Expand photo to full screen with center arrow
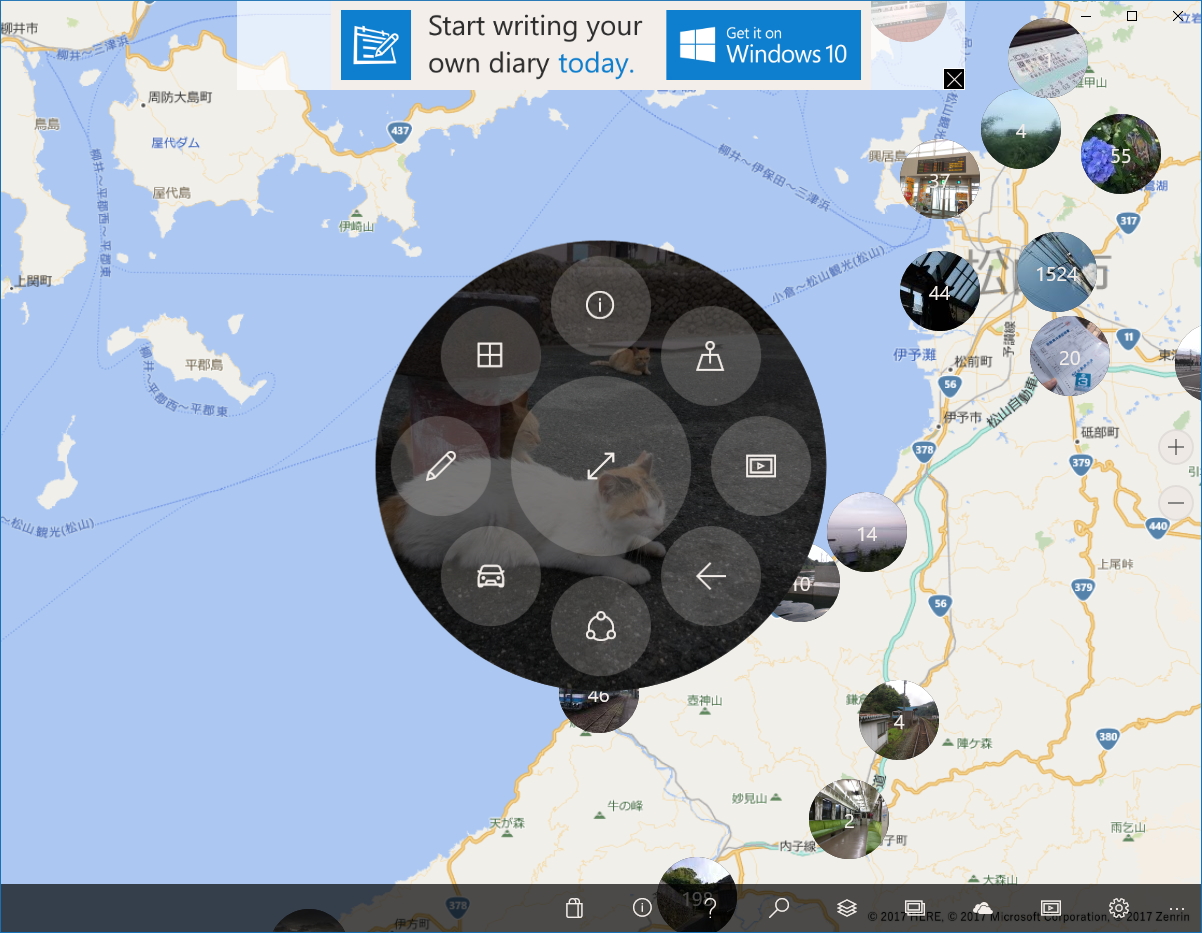1202x933 pixels. click(600, 466)
